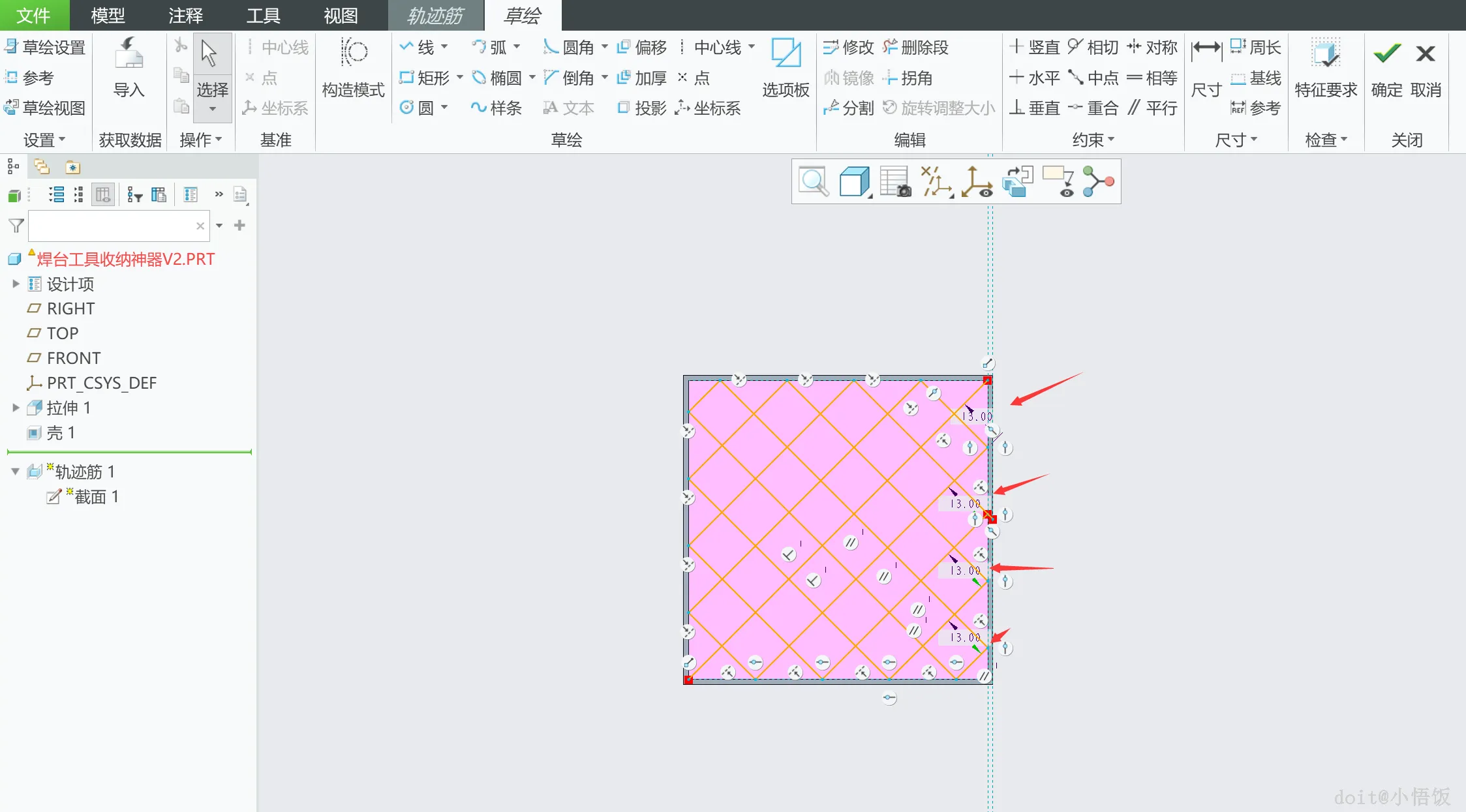Screen dimensions: 1466x812
Task: Click the zoom magnifier in graphics toolbar
Action: (813, 182)
